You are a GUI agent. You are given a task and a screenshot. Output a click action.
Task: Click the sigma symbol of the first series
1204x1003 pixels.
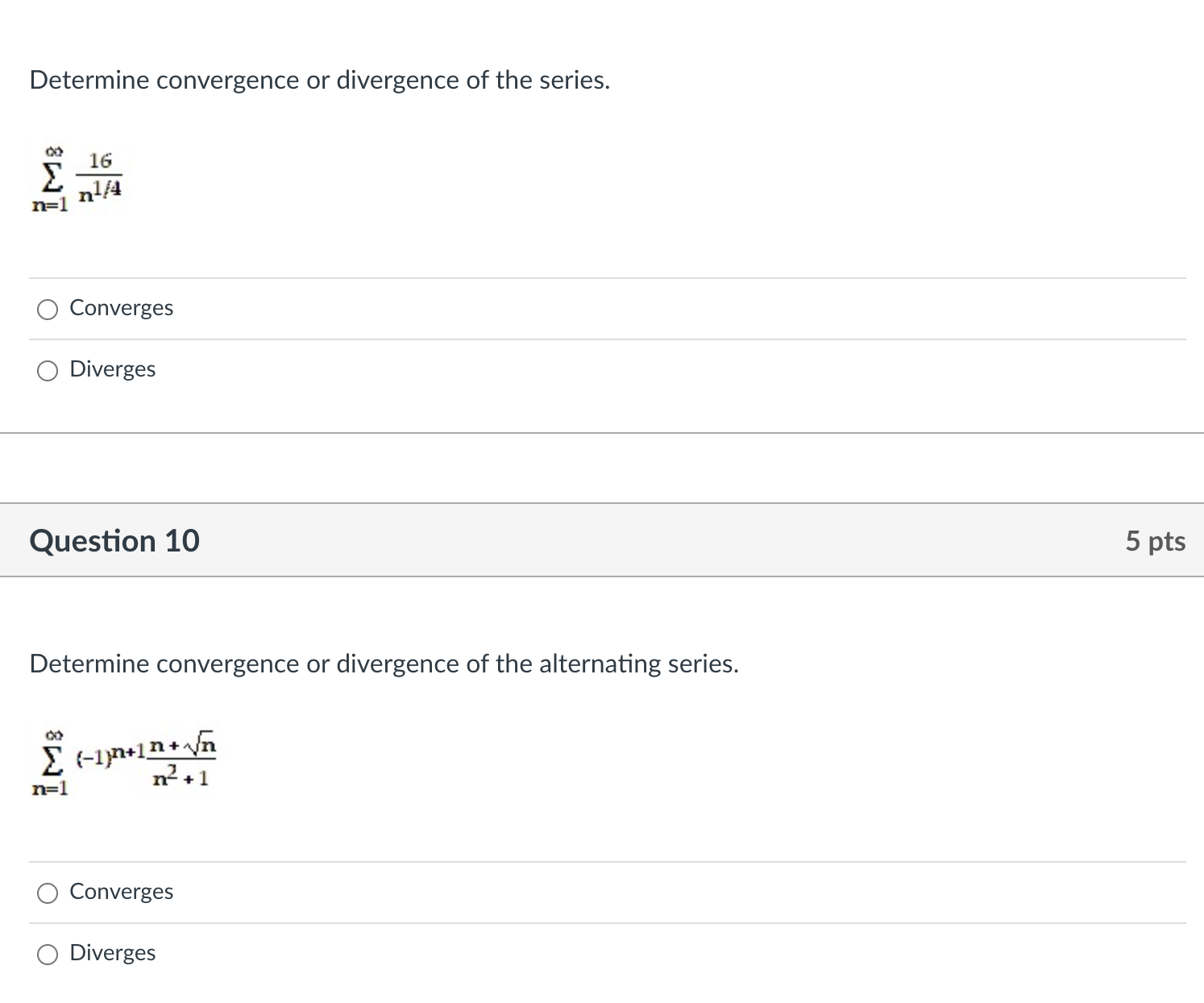[52, 176]
